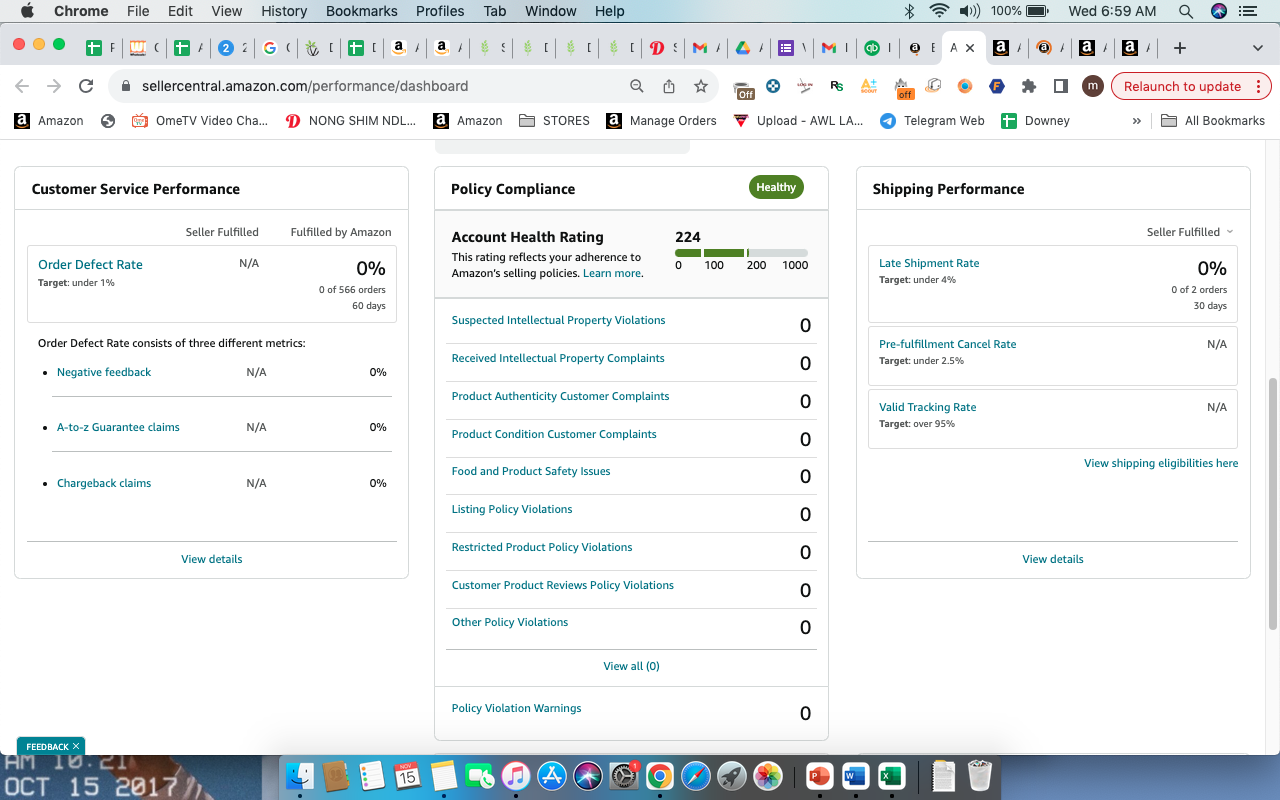Open the FEEDBACK tab at bottom left

pos(51,746)
